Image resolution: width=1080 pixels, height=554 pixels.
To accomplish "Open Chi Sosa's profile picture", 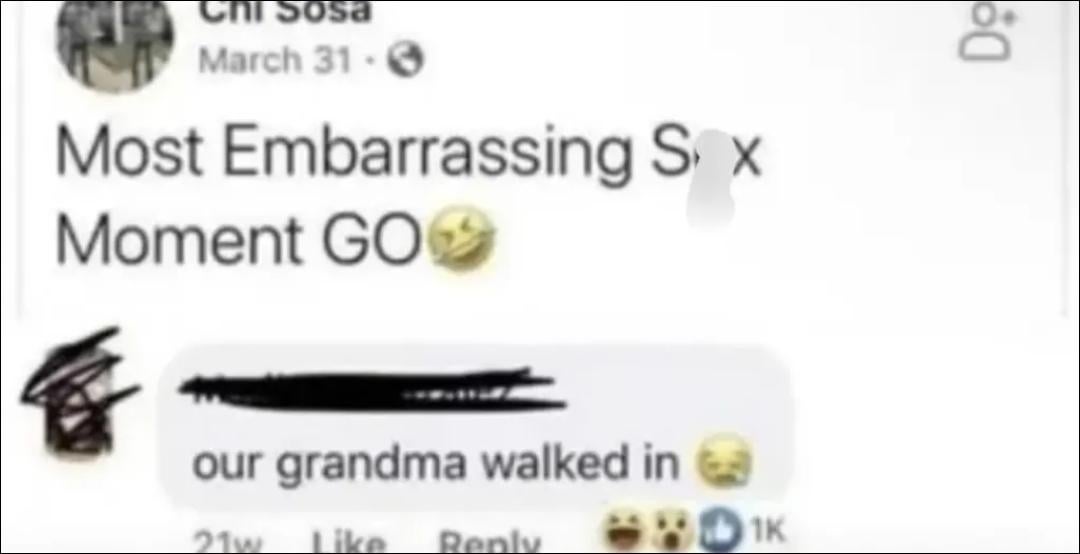I will (x=115, y=41).
